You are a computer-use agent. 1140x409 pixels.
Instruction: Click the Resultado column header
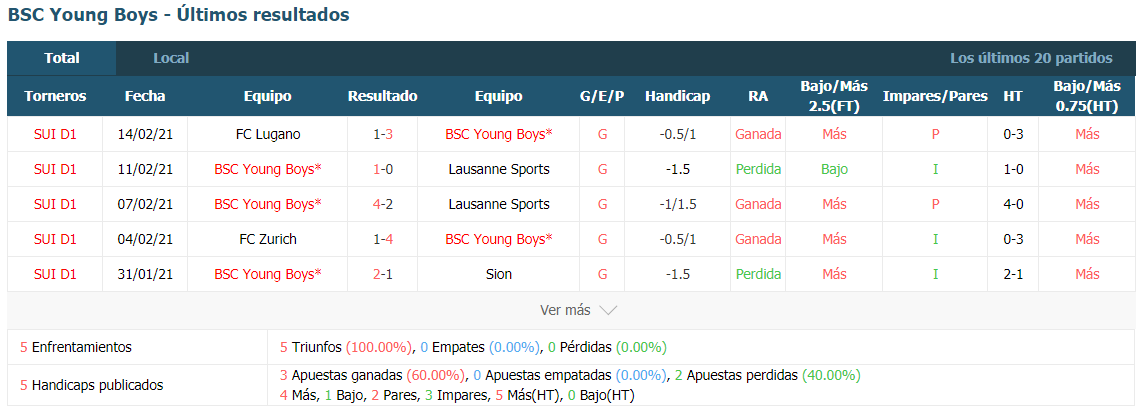[x=382, y=96]
